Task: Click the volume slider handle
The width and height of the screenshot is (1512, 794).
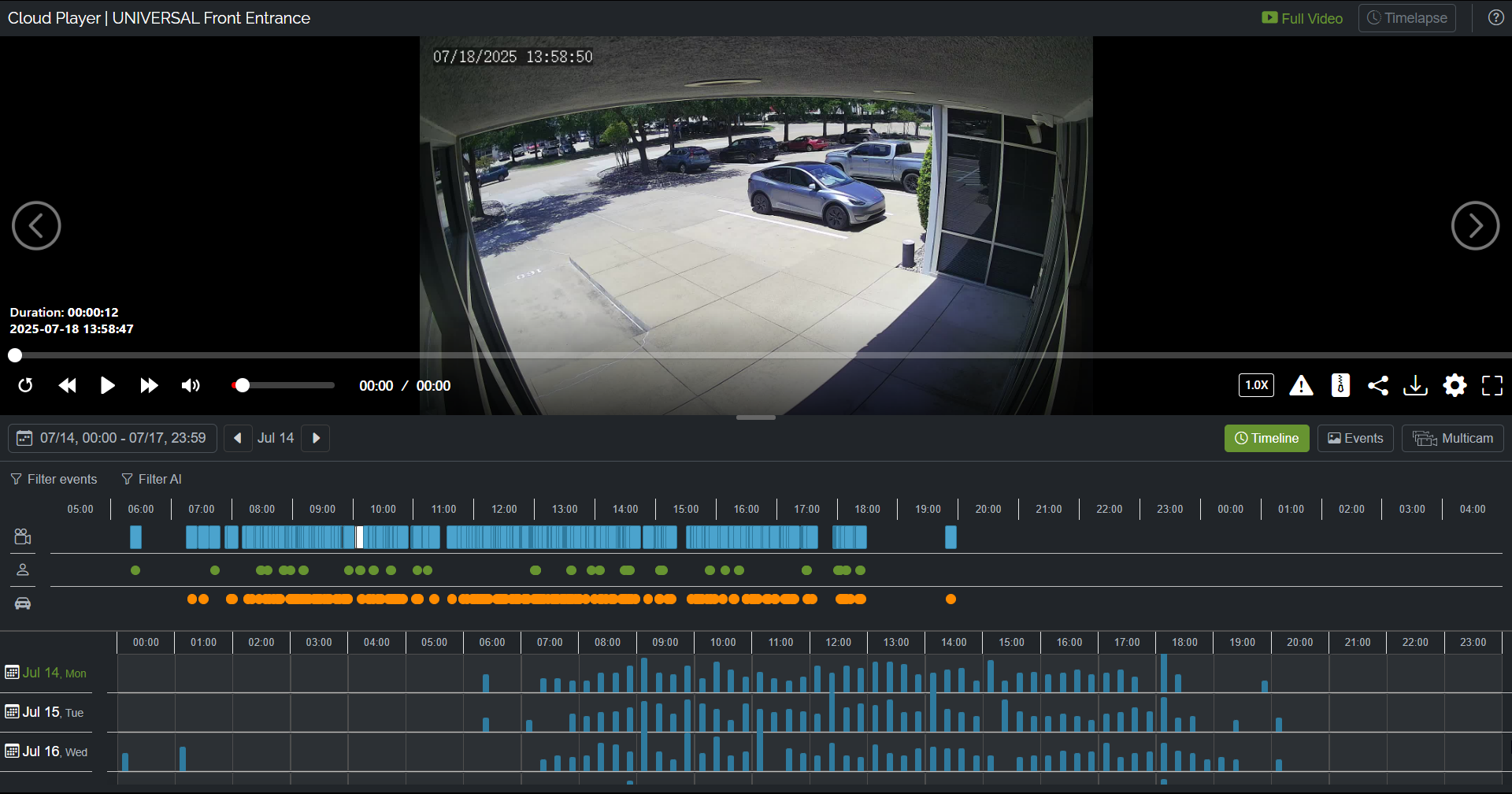Action: pyautogui.click(x=243, y=385)
